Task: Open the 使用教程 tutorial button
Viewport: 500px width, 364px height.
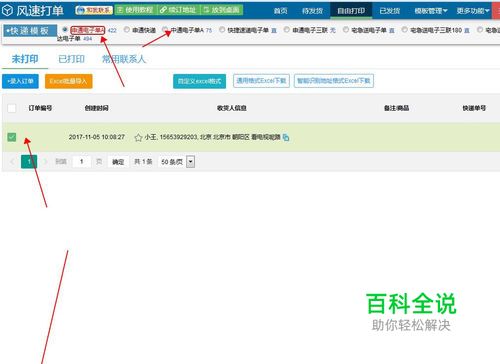Action: [x=135, y=10]
